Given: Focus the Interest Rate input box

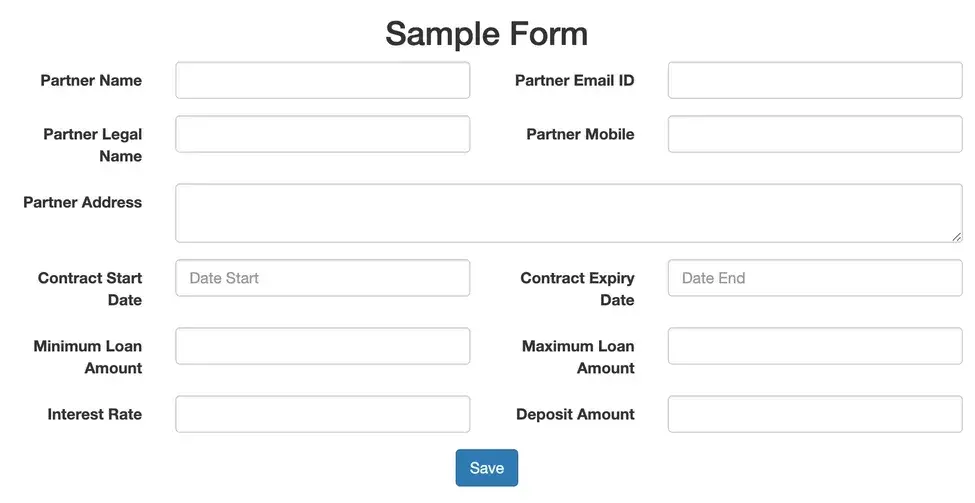Looking at the screenshot, I should pos(322,414).
